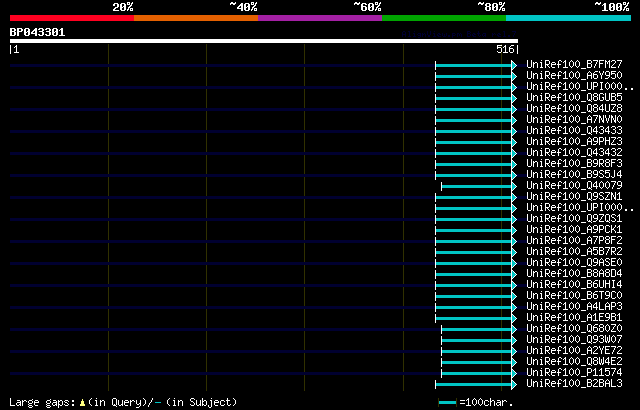Select the UniRef100_B6T9C0 label
The image size is (640, 410).
[x=574, y=296]
